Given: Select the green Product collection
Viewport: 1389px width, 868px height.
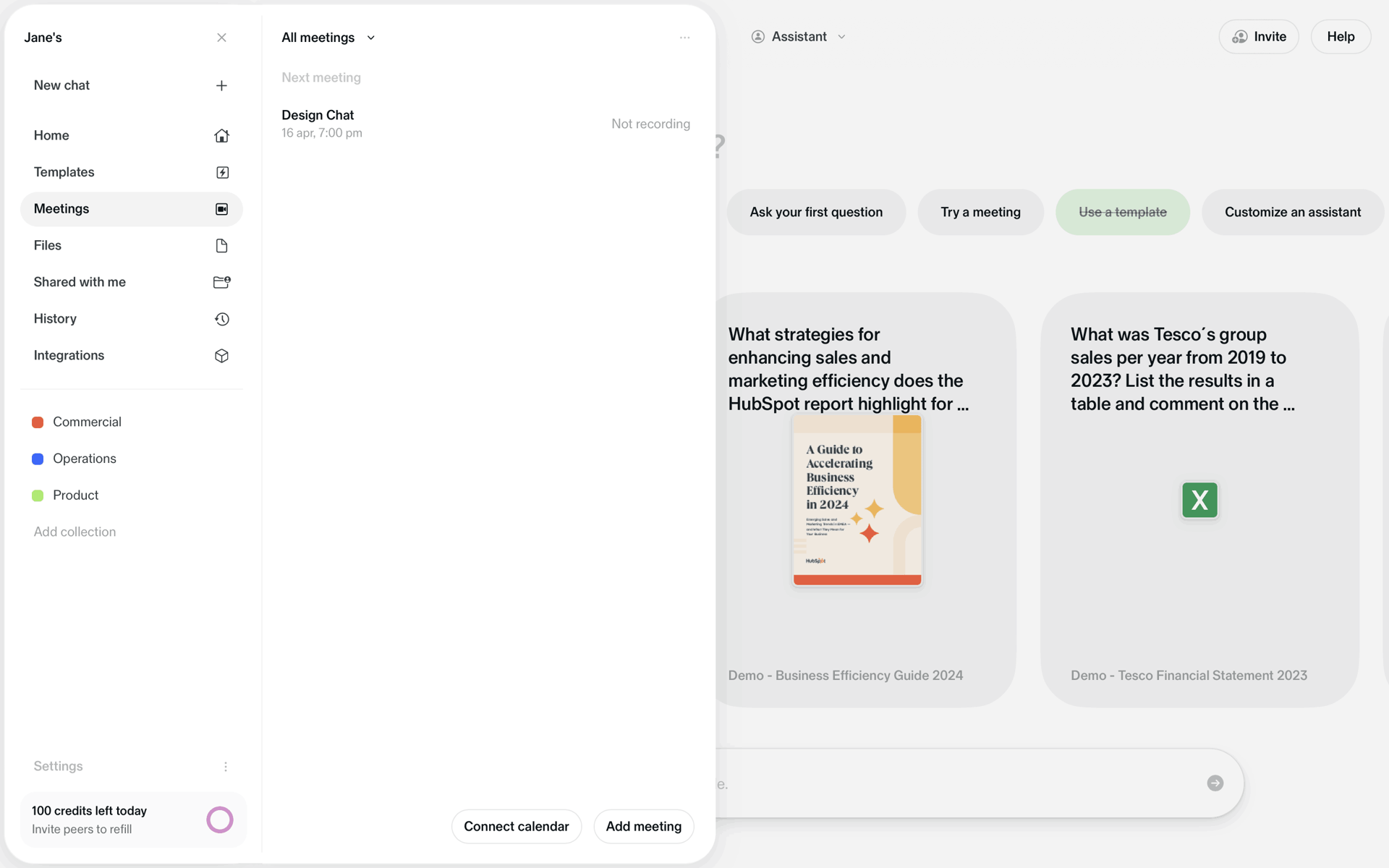Looking at the screenshot, I should 132,495.
